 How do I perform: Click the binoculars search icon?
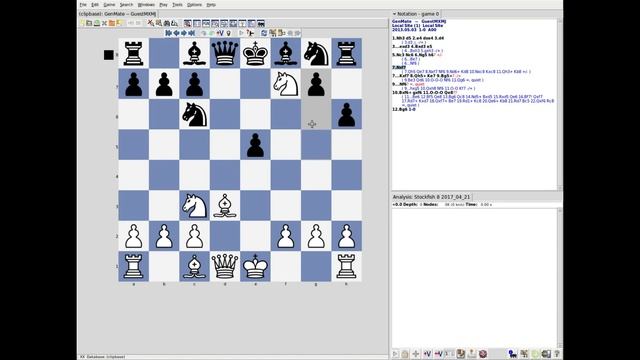tap(167, 23)
